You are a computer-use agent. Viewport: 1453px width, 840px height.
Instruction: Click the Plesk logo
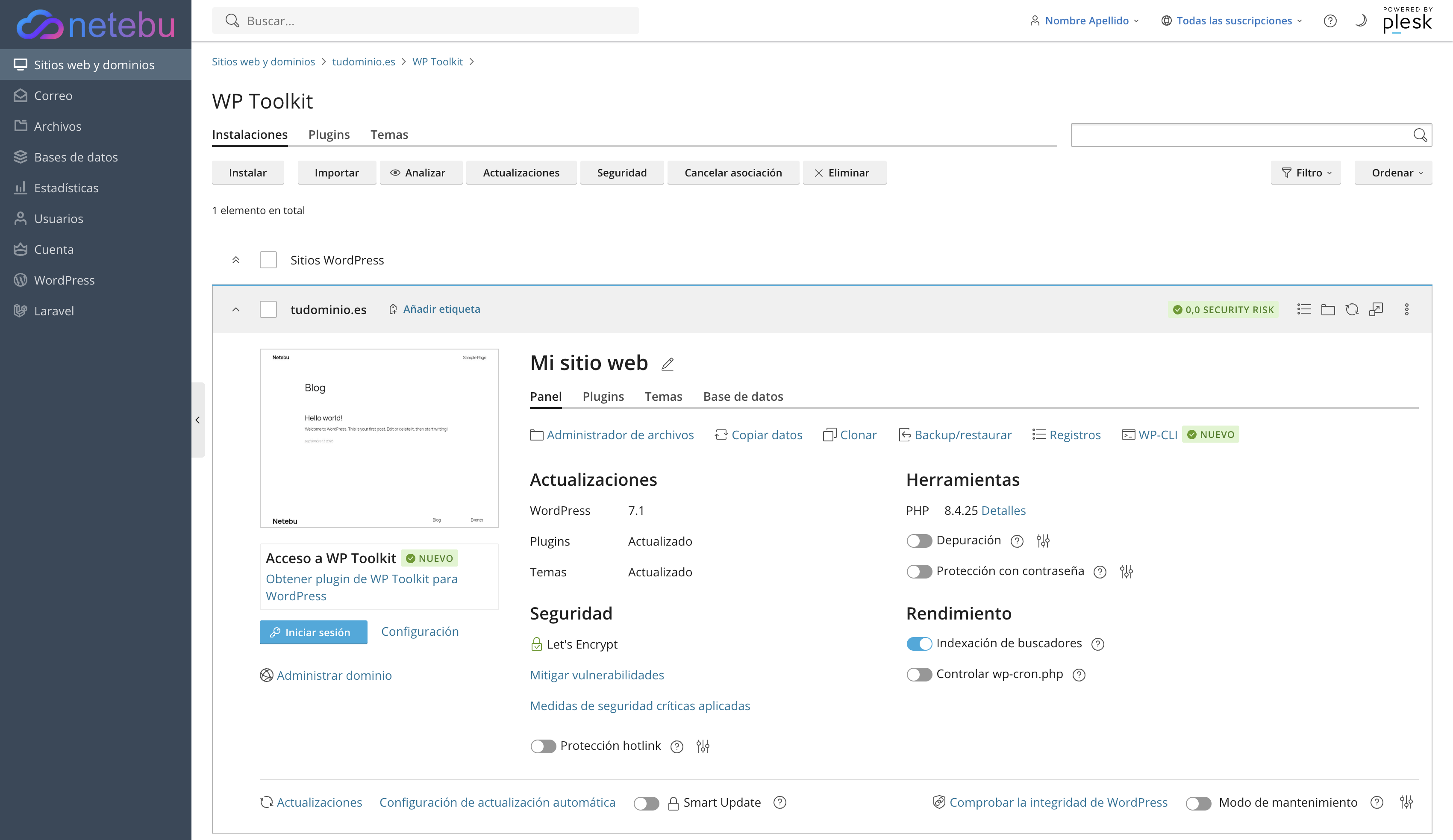tap(1407, 21)
